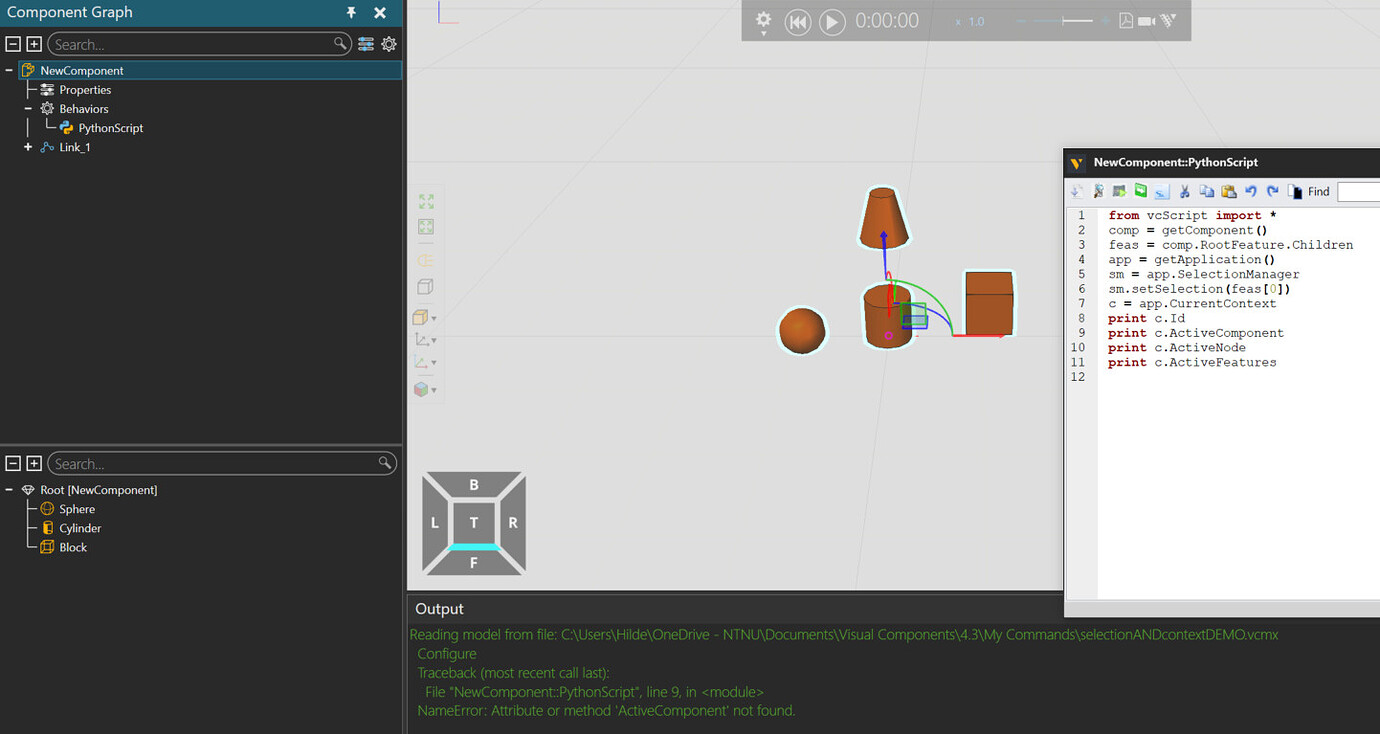Viewport: 1380px width, 734px height.
Task: Pin the Component Graph panel
Action: pyautogui.click(x=351, y=12)
